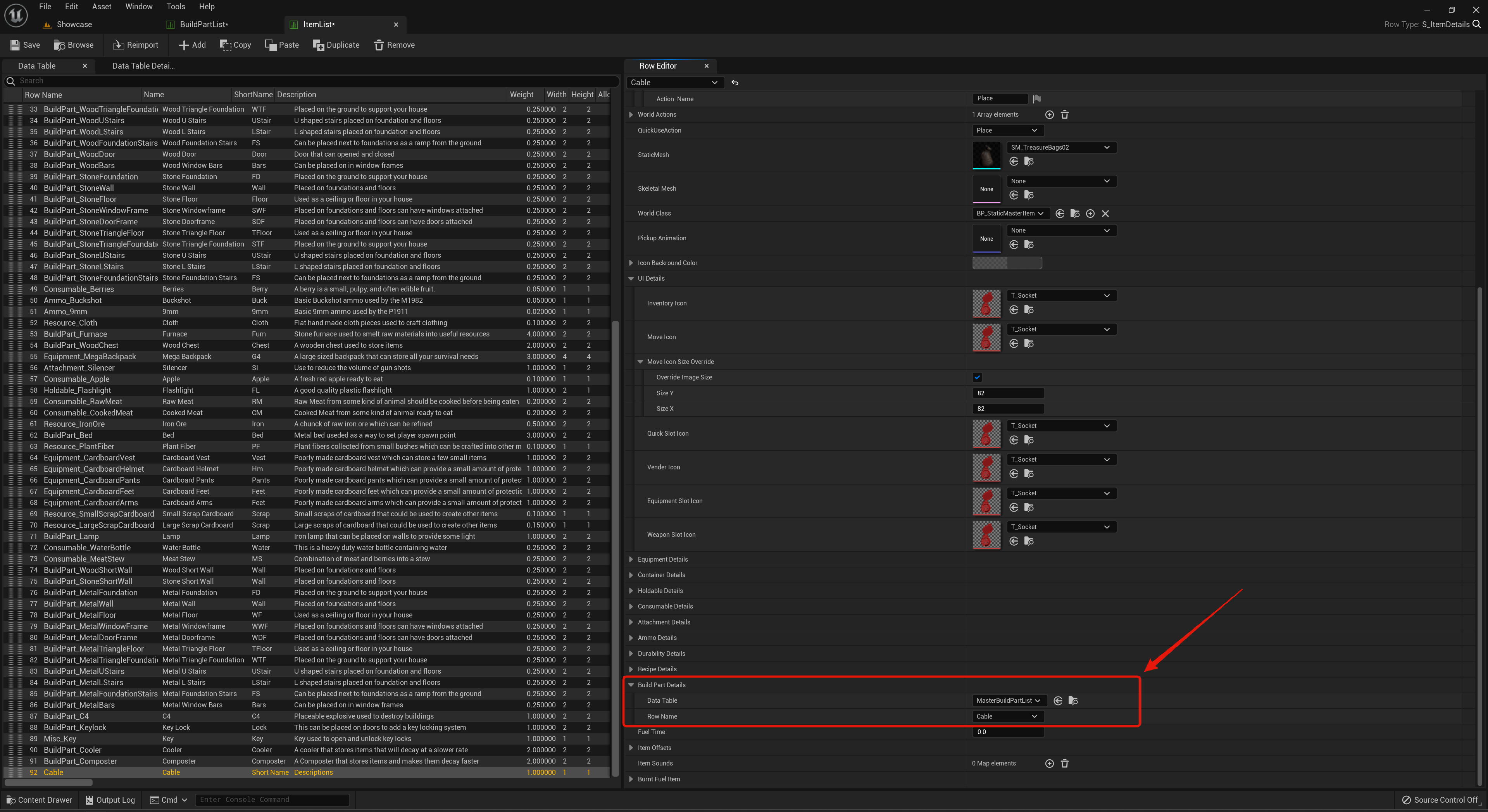Delete all Item Sounds map elements
Screen dimensions: 1488x812
(x=1065, y=764)
